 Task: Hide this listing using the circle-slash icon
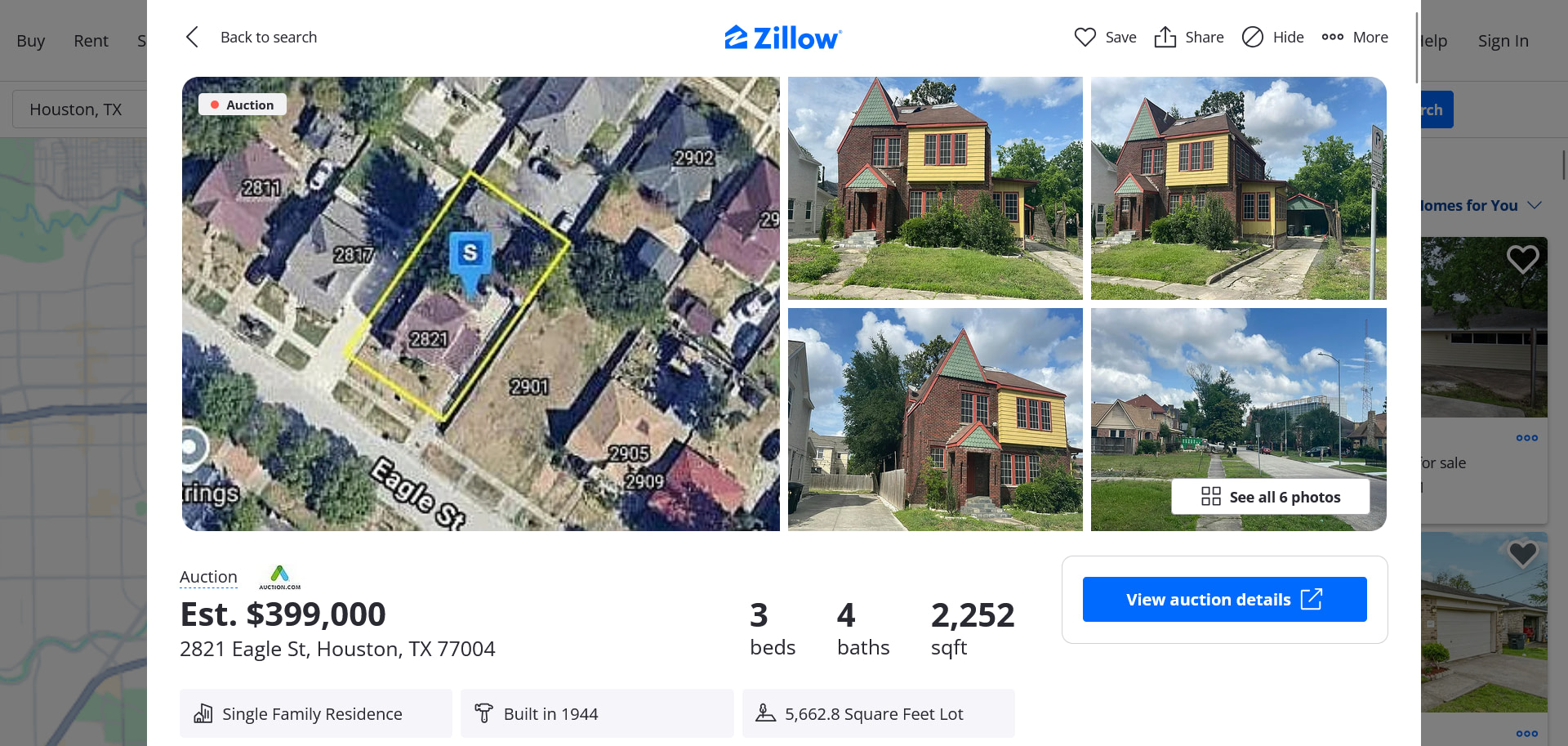click(1252, 37)
